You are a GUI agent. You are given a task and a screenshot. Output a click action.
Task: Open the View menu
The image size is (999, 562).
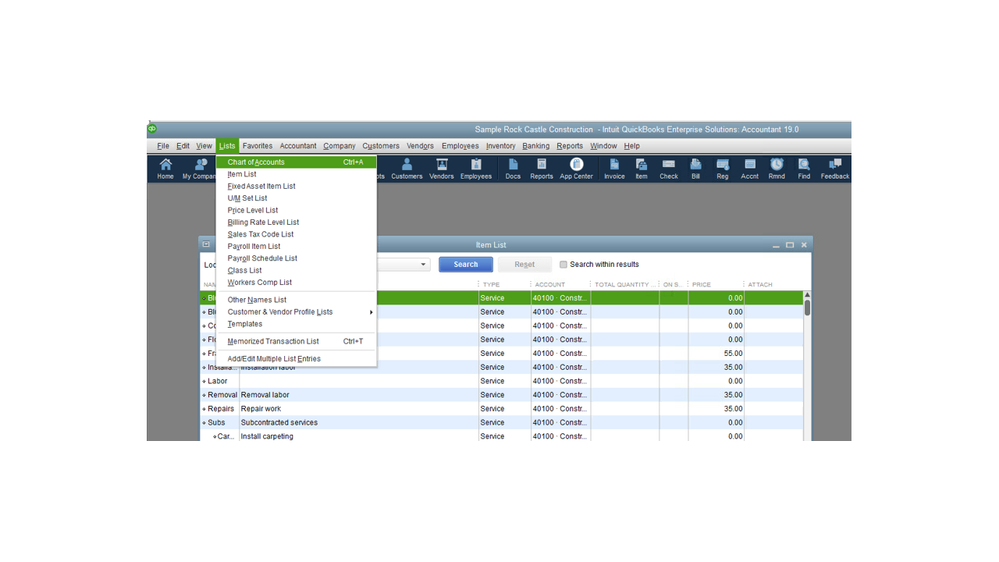coord(204,146)
